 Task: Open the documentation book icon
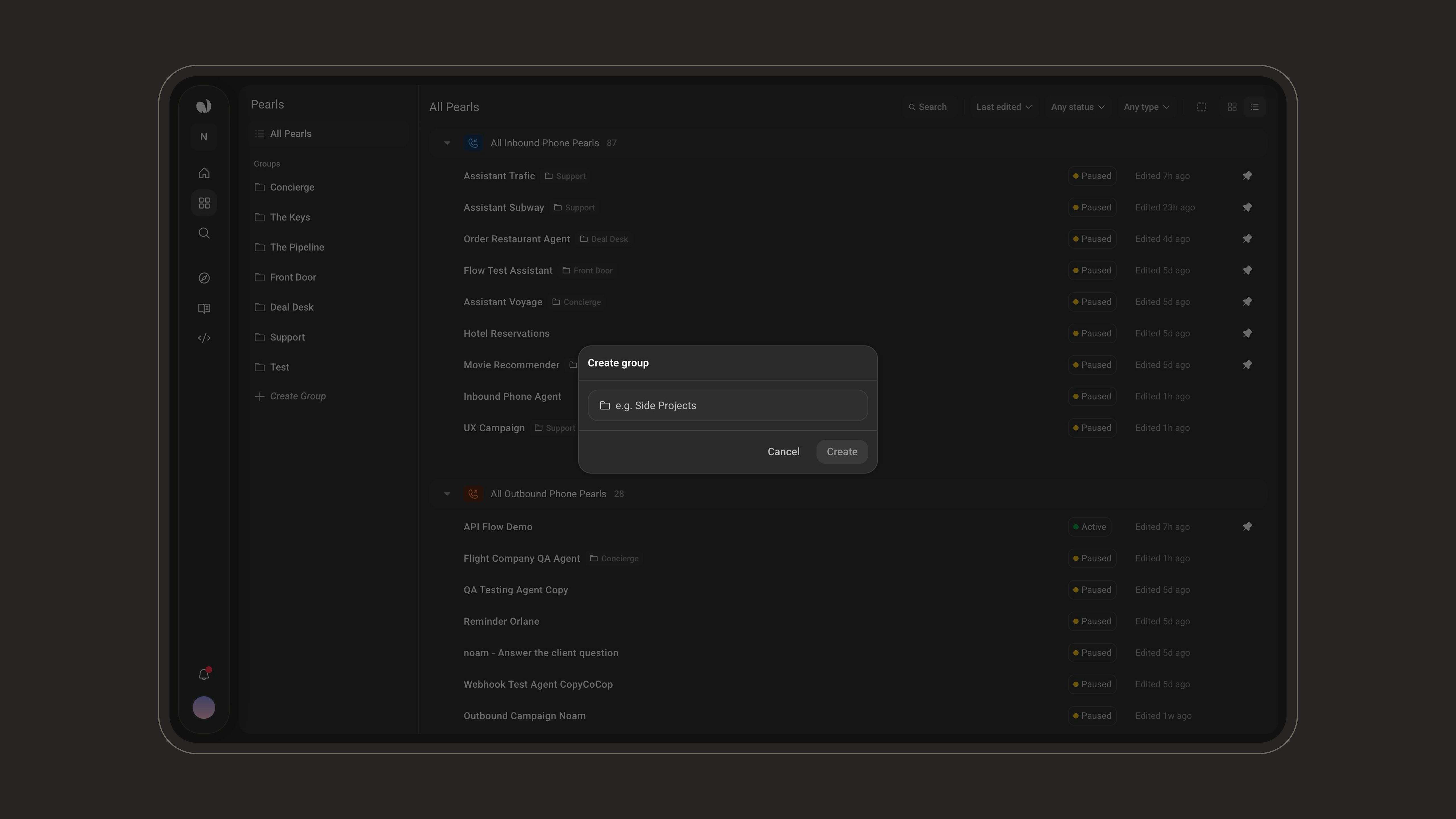(204, 308)
